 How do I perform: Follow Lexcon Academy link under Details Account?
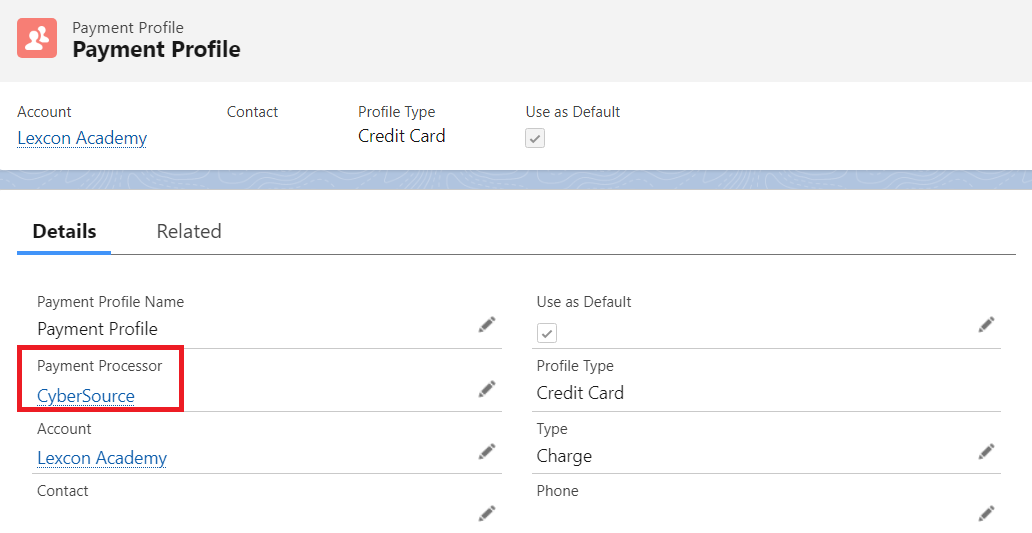102,458
